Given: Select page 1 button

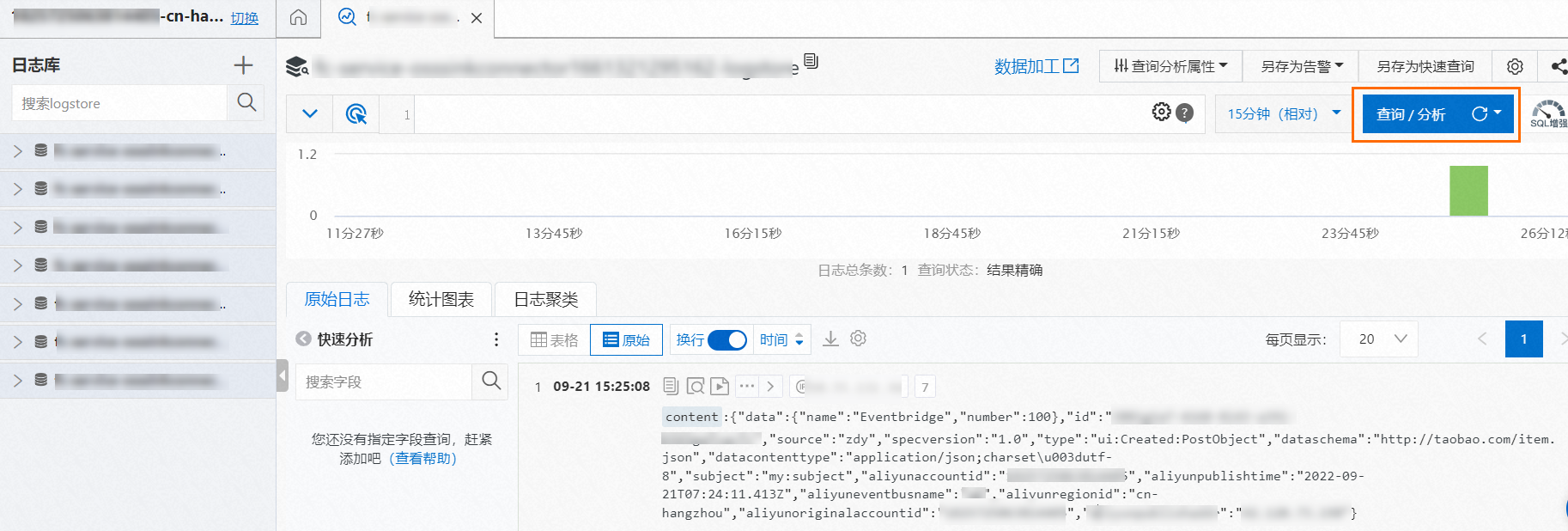Looking at the screenshot, I should tap(1524, 339).
